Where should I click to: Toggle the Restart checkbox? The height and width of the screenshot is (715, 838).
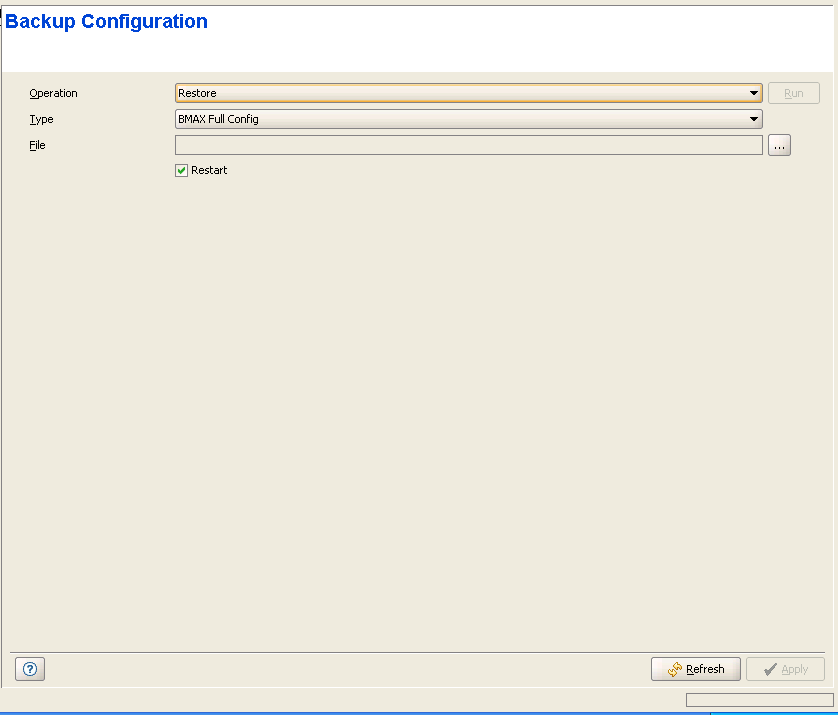coord(181,171)
